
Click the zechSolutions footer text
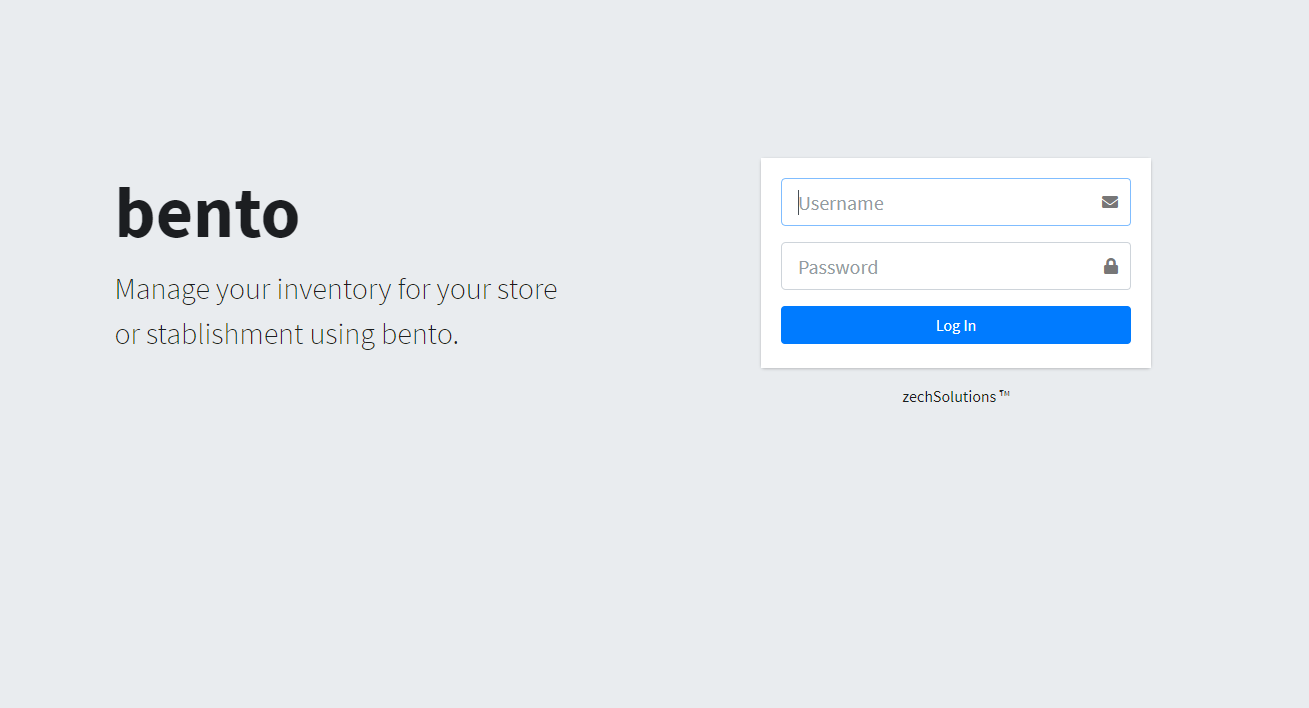[956, 396]
